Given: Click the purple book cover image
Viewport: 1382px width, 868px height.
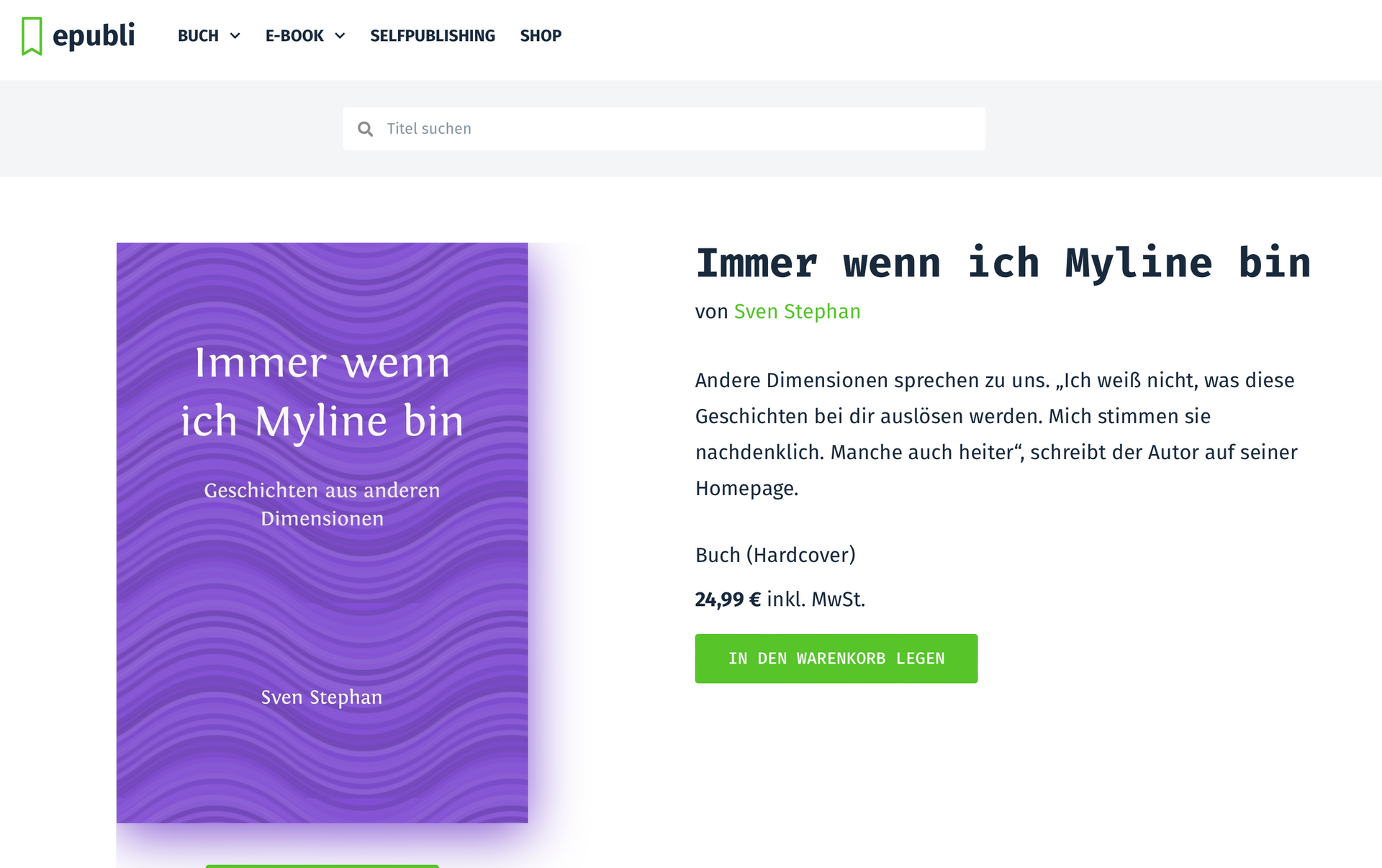Looking at the screenshot, I should (x=322, y=533).
